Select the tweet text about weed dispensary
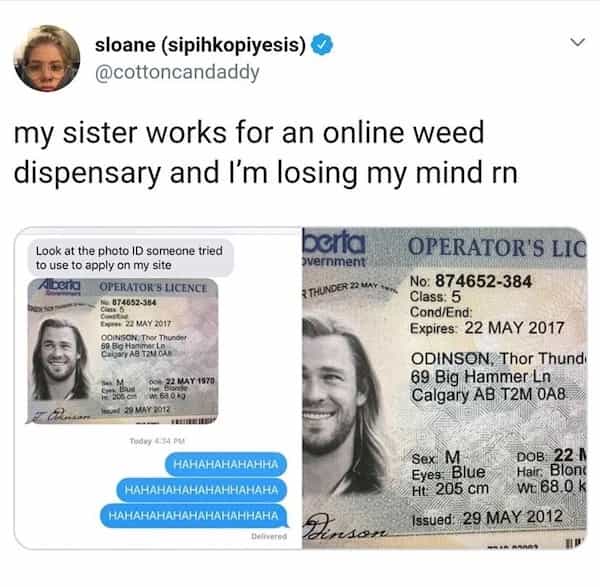 coord(266,152)
